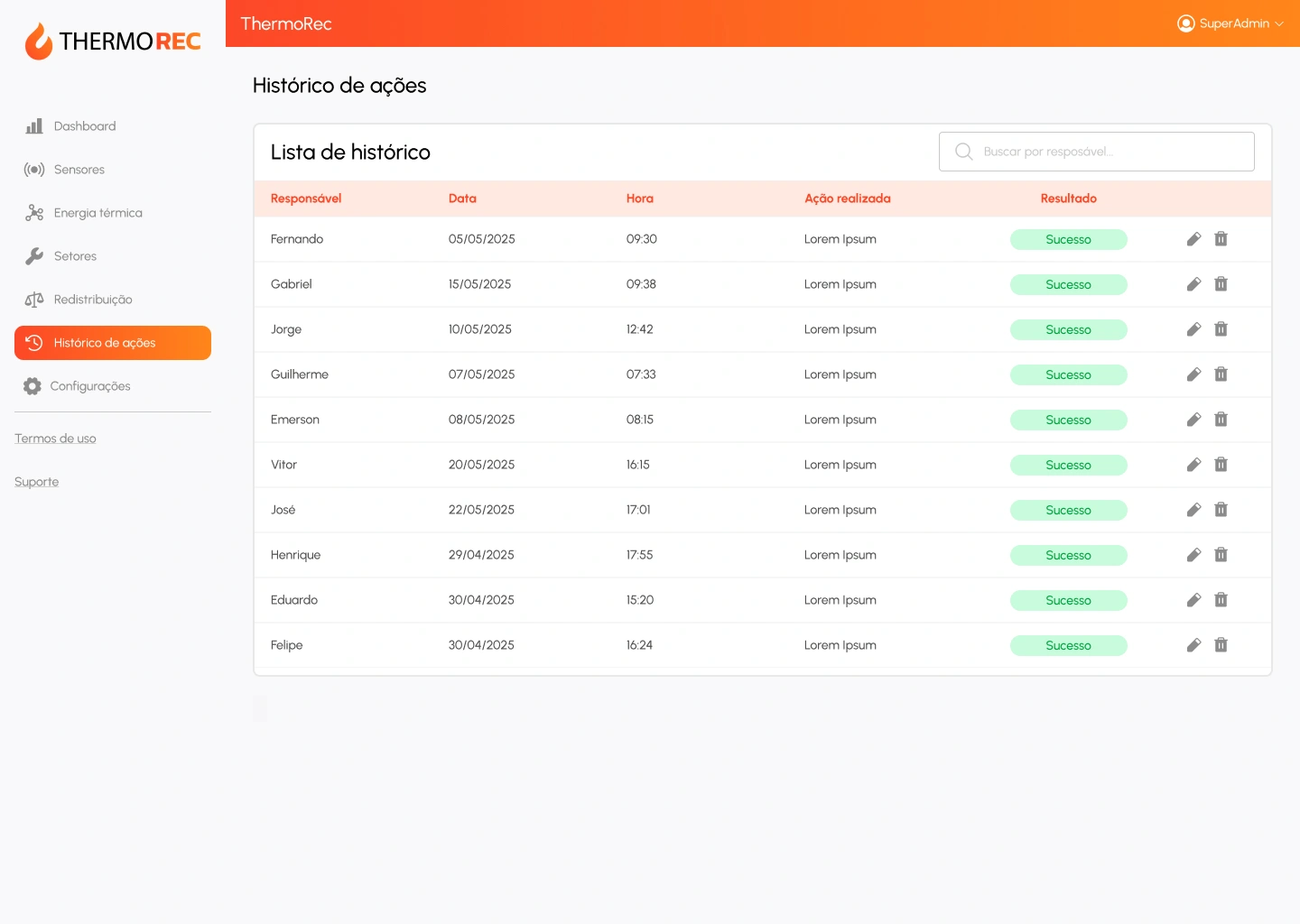Click the search magnifier icon

(x=964, y=152)
